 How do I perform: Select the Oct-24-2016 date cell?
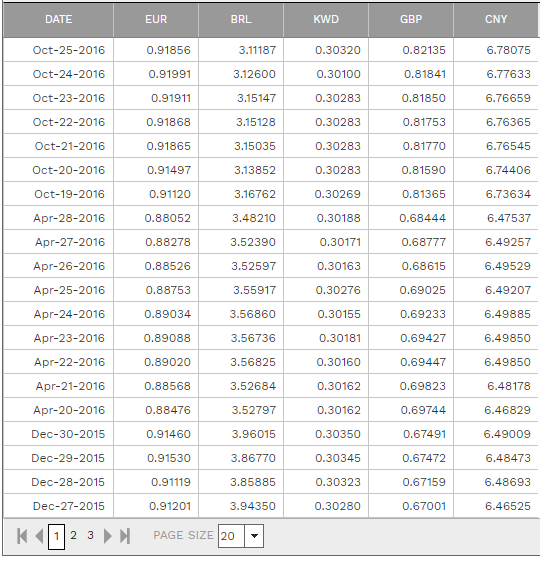click(58, 74)
